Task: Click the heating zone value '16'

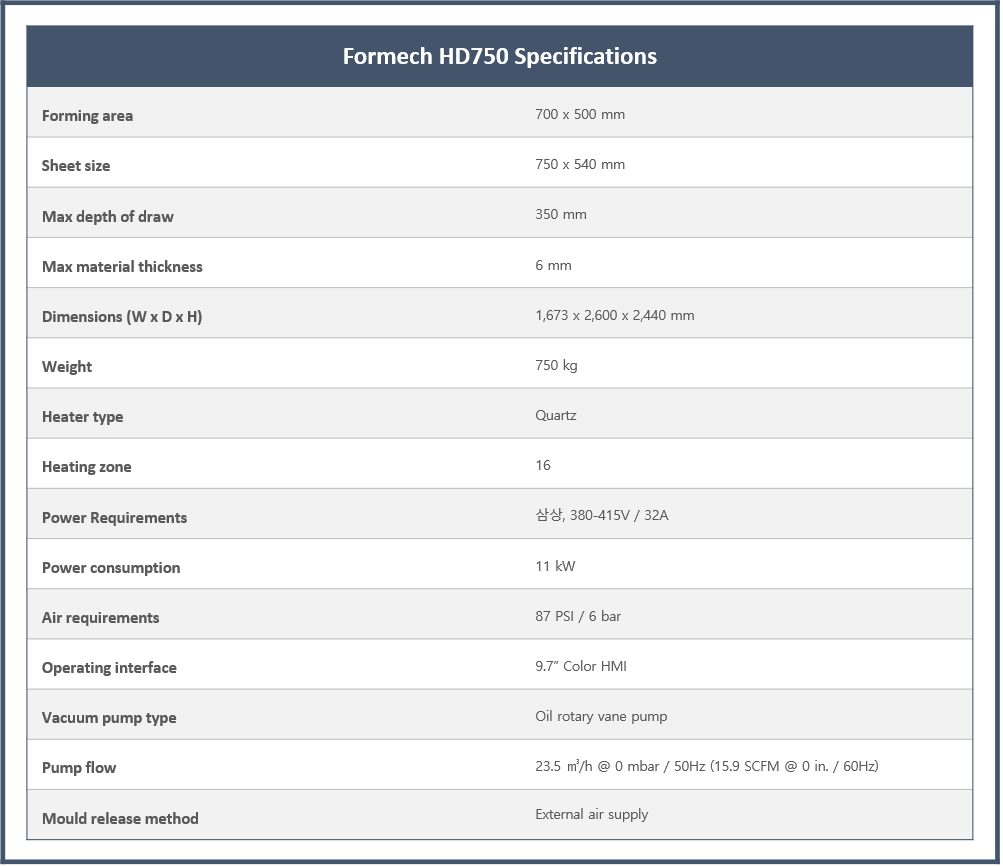Action: (543, 465)
